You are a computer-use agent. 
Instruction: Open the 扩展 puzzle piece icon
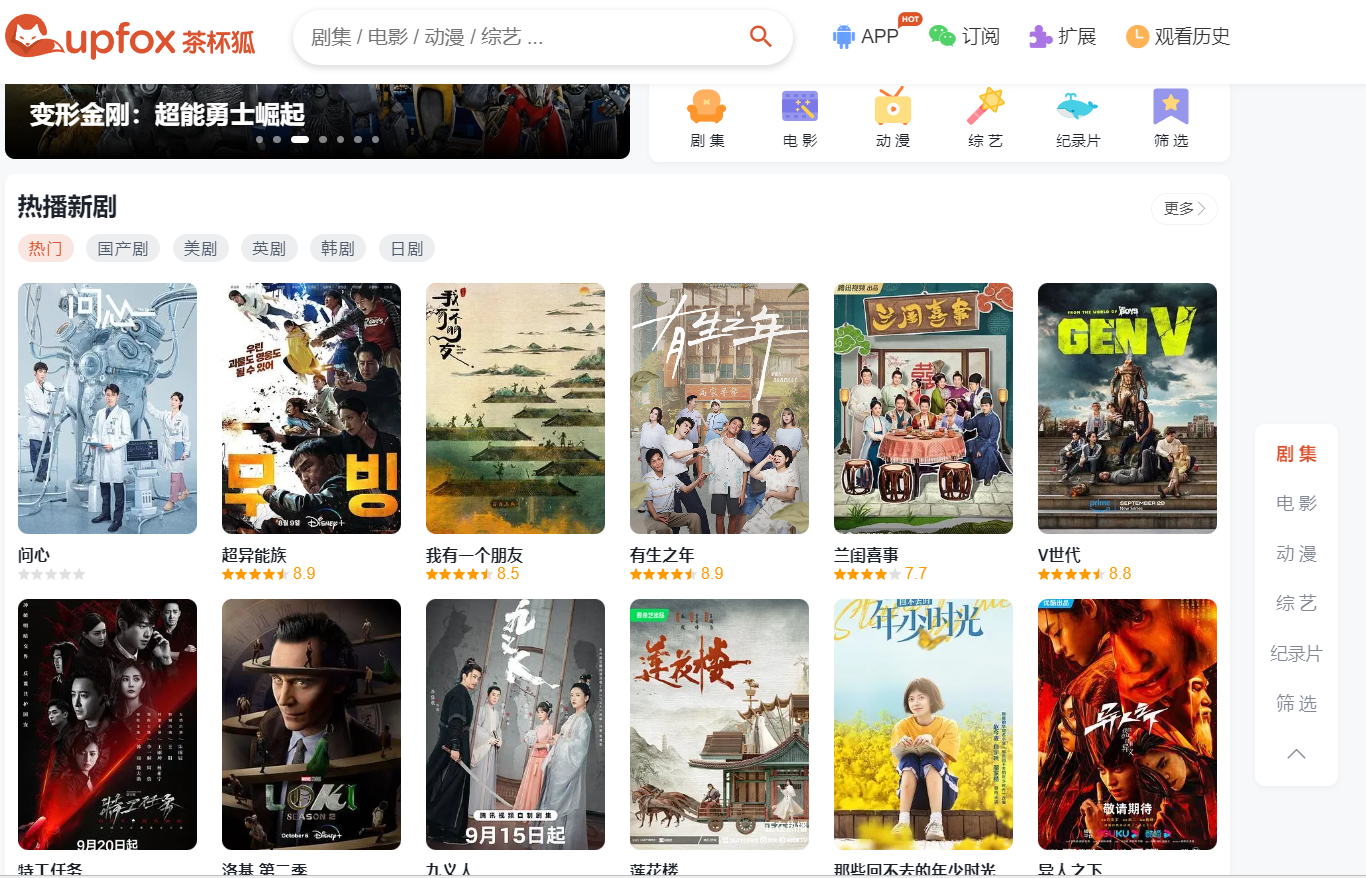[x=1041, y=37]
